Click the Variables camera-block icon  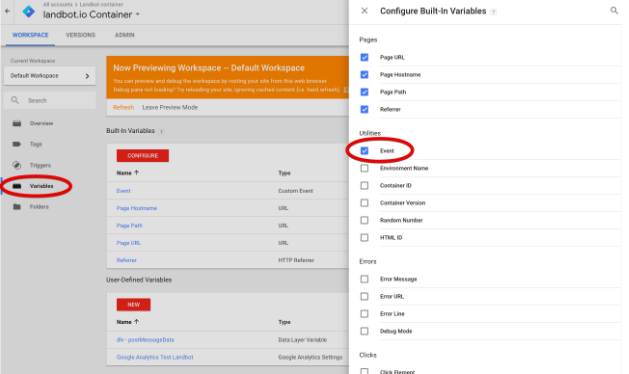click(x=17, y=186)
